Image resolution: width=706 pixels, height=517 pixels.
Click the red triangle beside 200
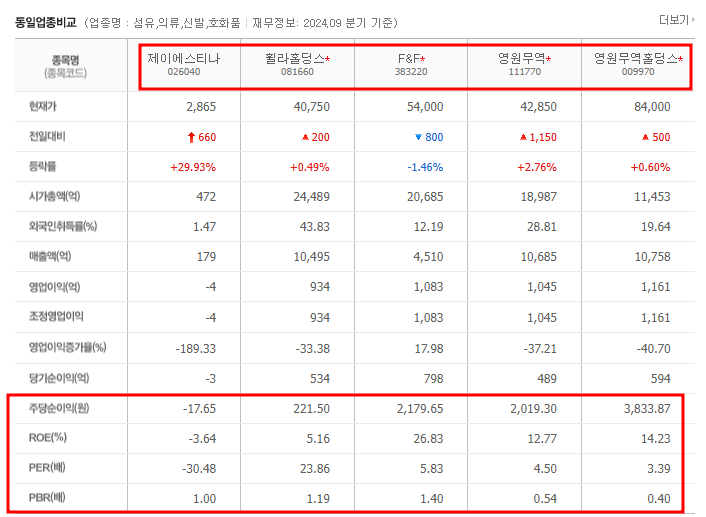click(305, 137)
